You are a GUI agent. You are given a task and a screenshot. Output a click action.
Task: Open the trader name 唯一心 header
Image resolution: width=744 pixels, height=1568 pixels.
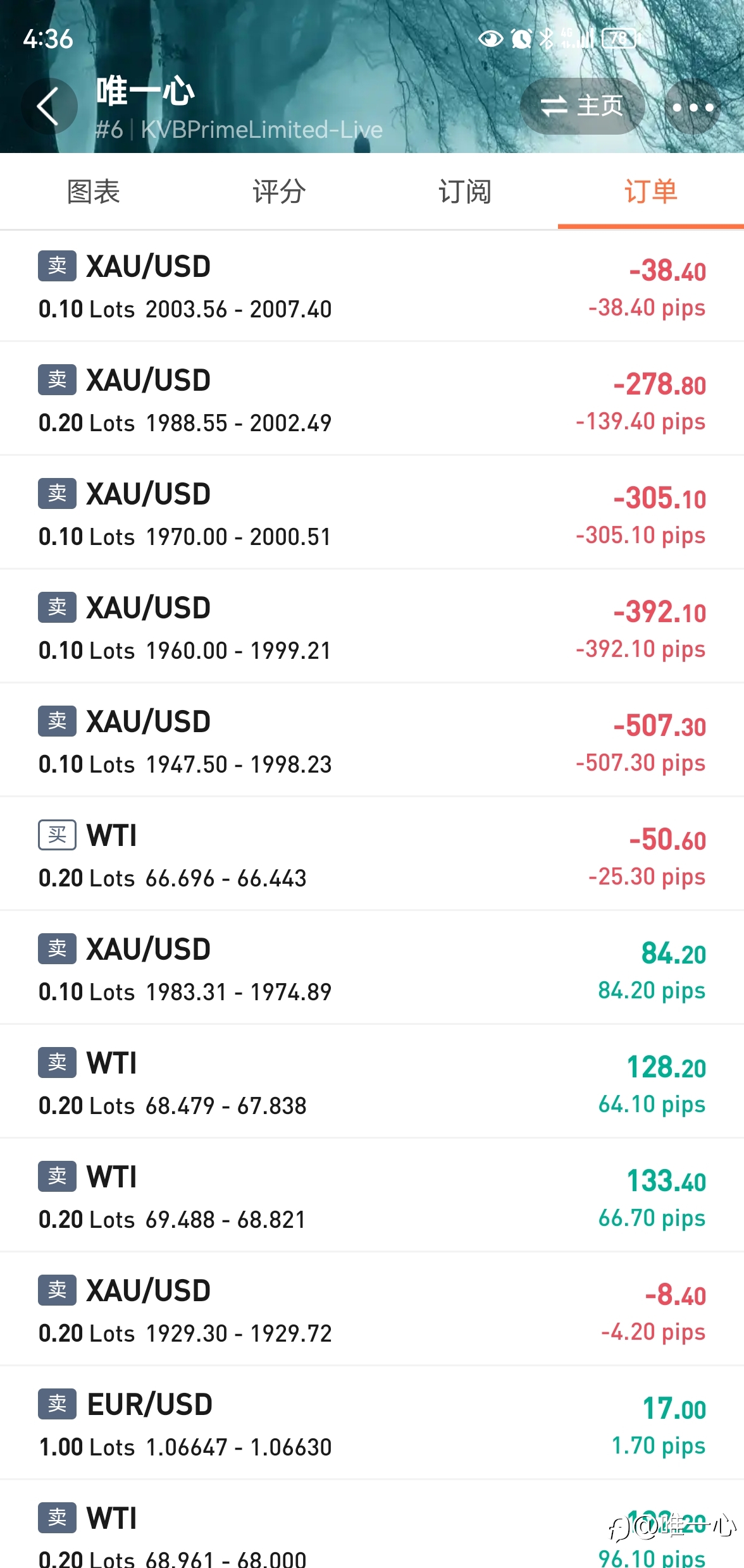coord(146,91)
